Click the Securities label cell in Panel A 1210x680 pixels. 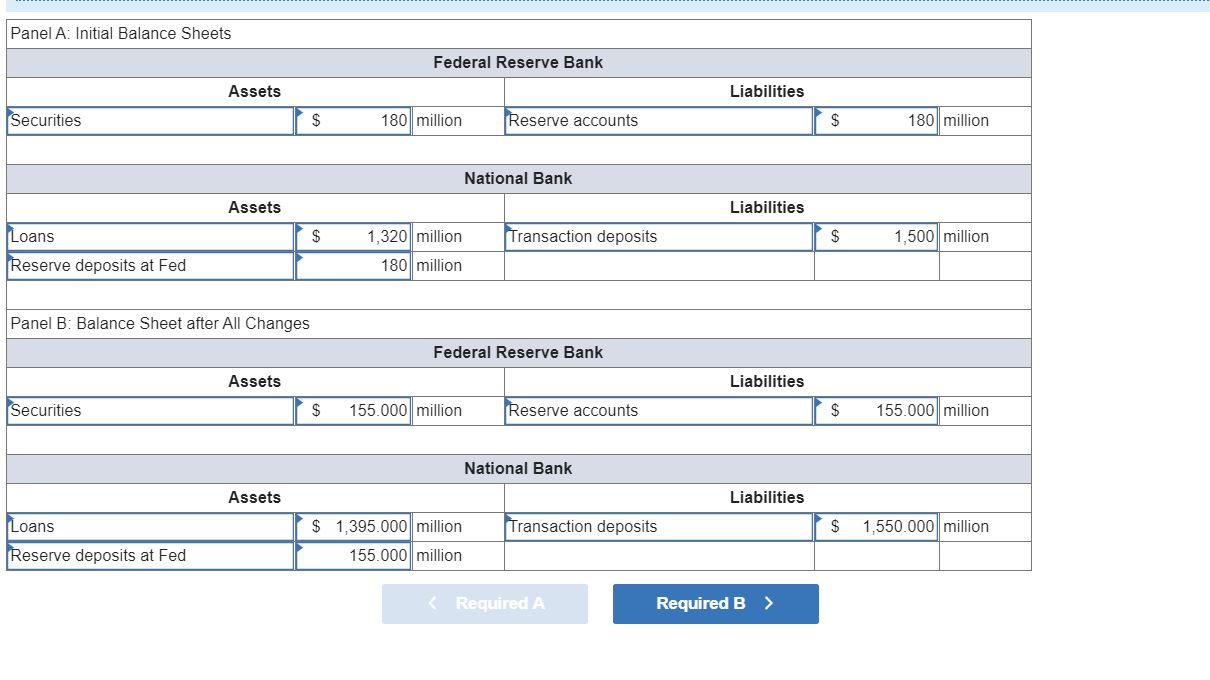[x=148, y=120]
